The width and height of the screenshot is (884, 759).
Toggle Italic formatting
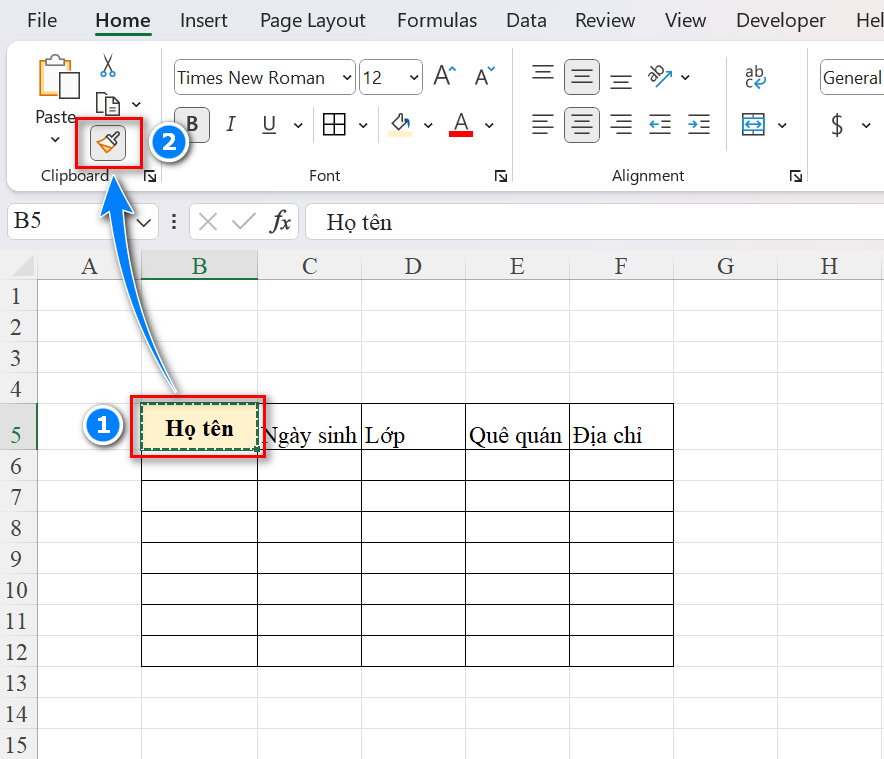tap(231, 125)
